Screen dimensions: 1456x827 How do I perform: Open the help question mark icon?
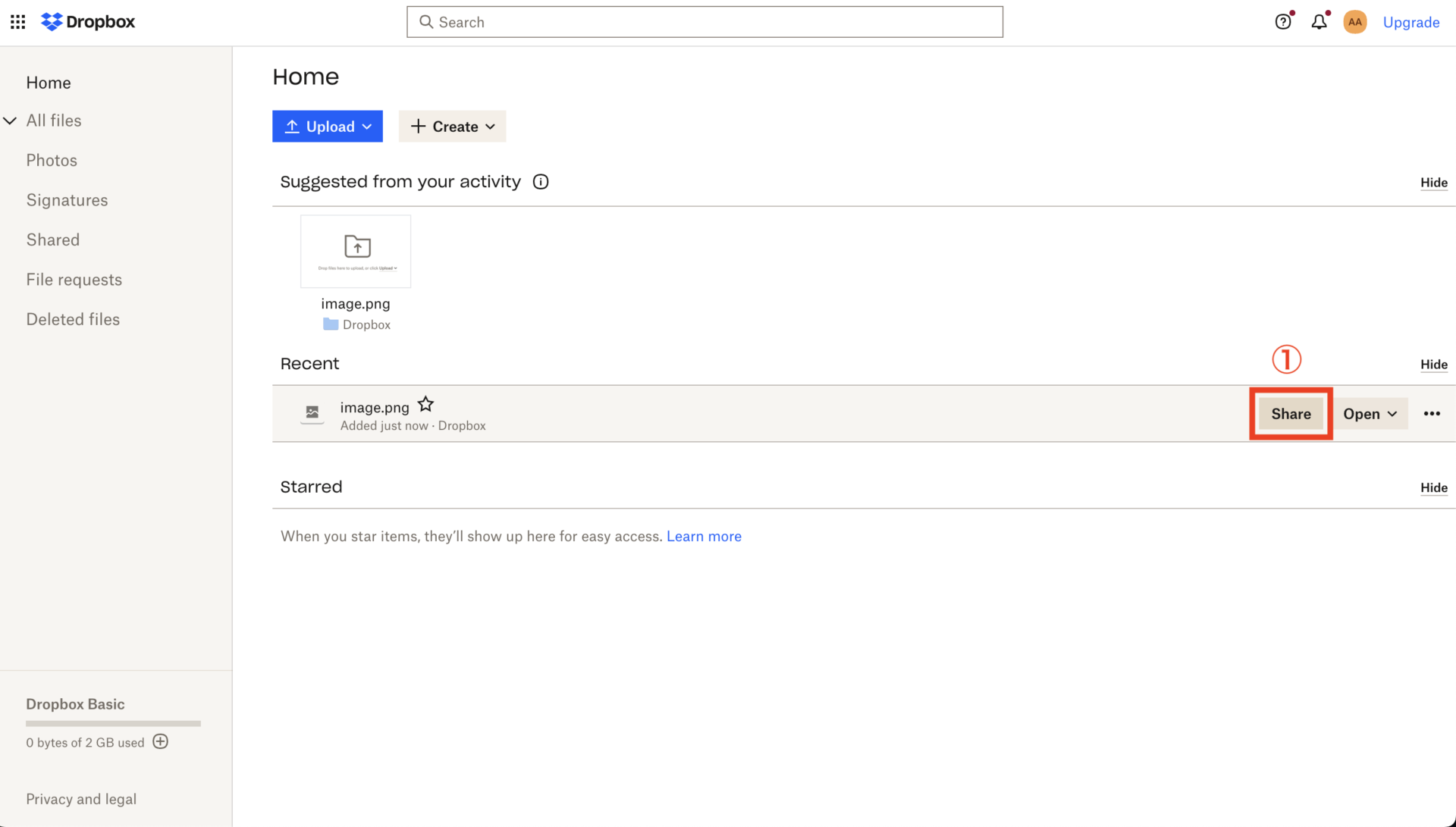[1282, 22]
